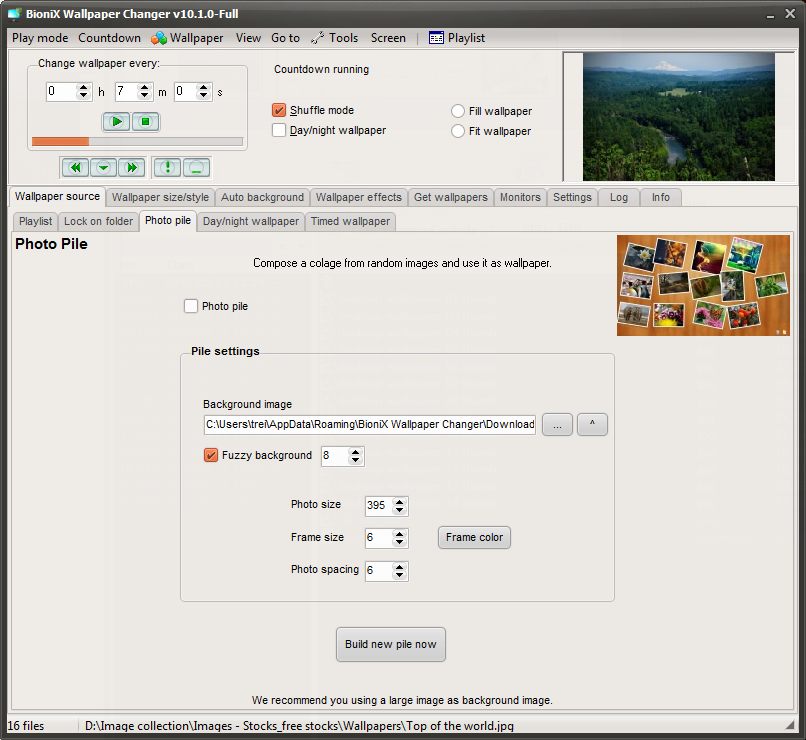Open the Get wallpapers tab
The width and height of the screenshot is (806, 740).
450,197
